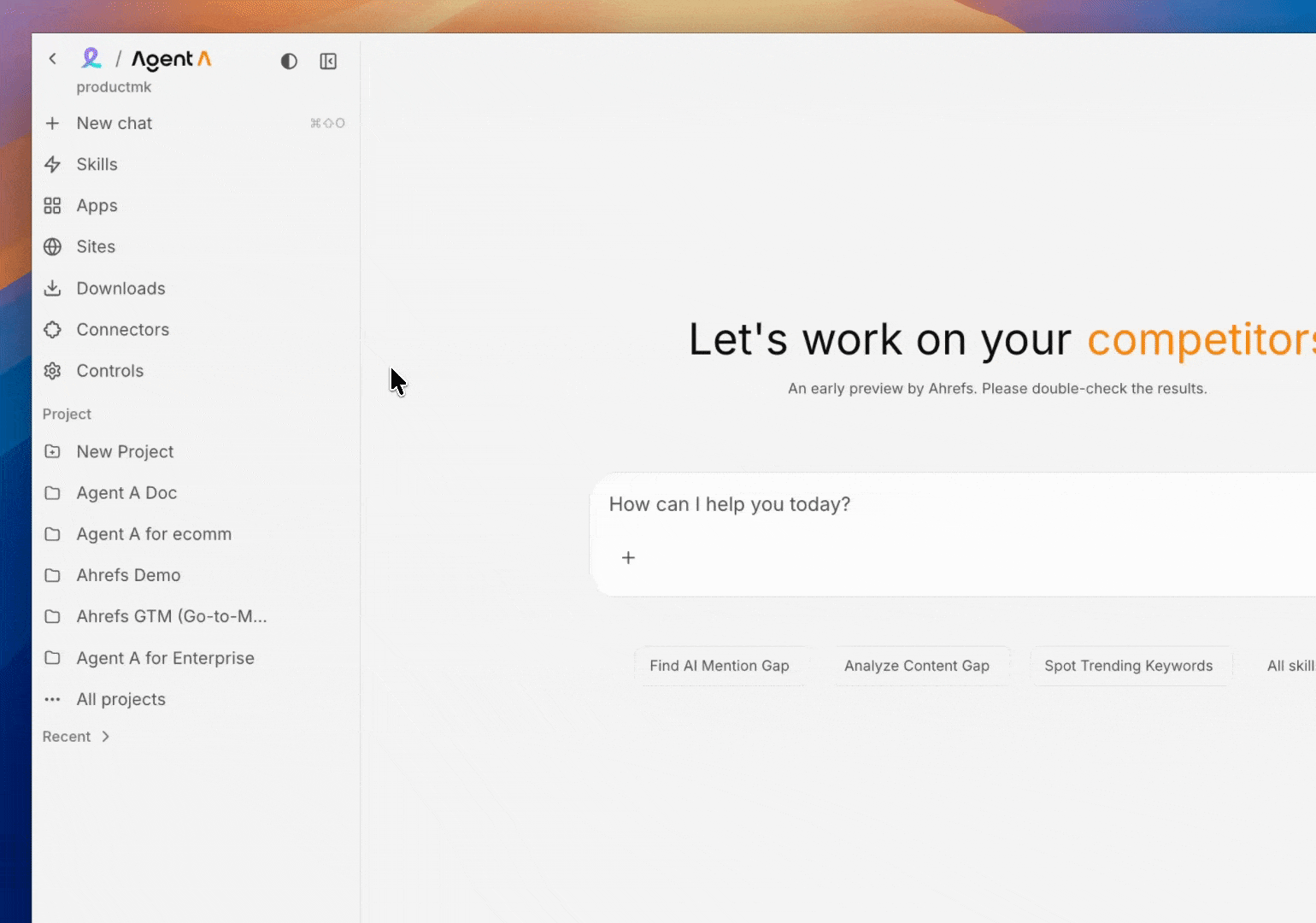
Task: View Downloads
Action: (x=195, y=288)
